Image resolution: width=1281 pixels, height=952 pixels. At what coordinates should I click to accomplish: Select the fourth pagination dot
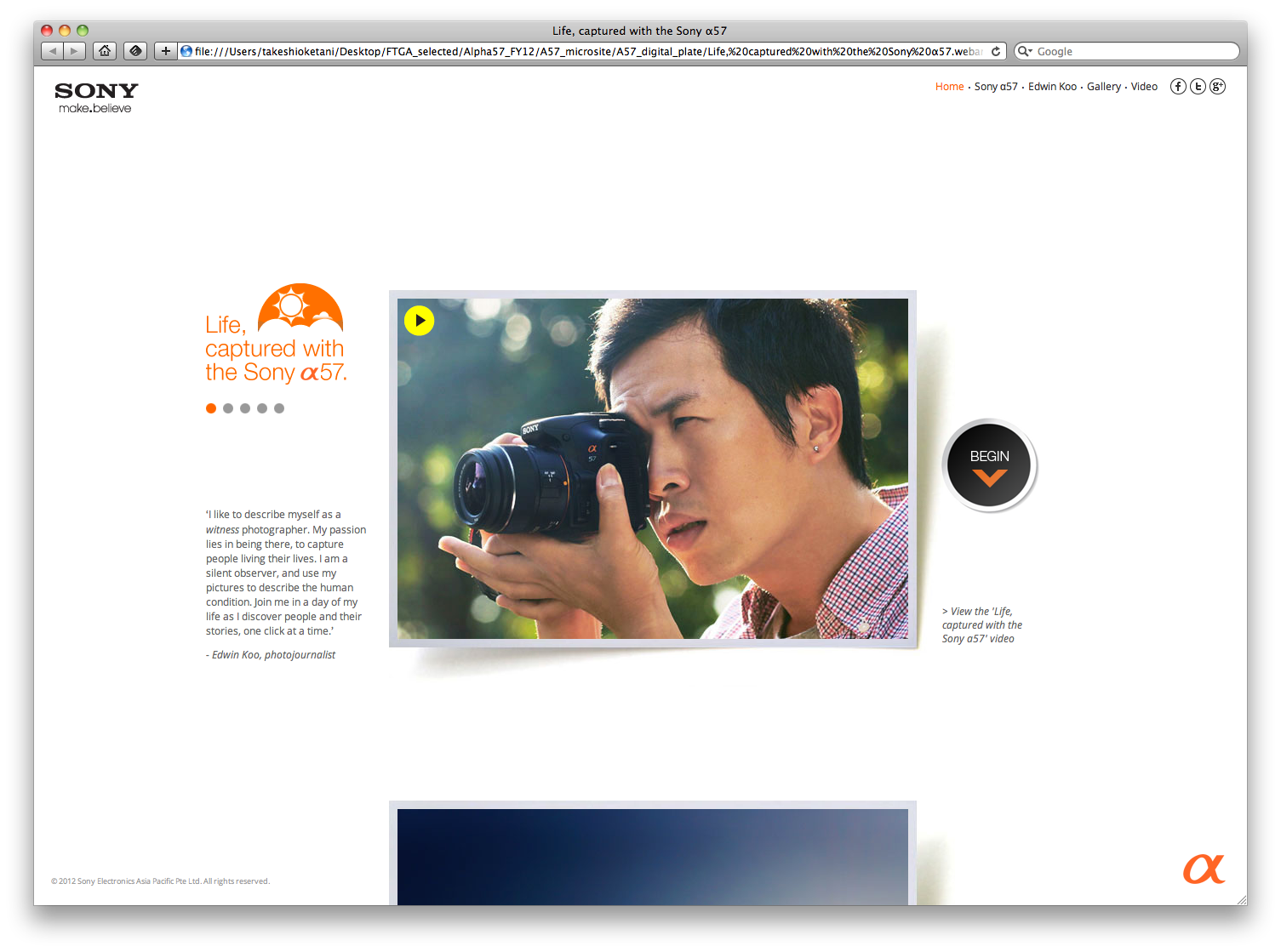coord(262,408)
